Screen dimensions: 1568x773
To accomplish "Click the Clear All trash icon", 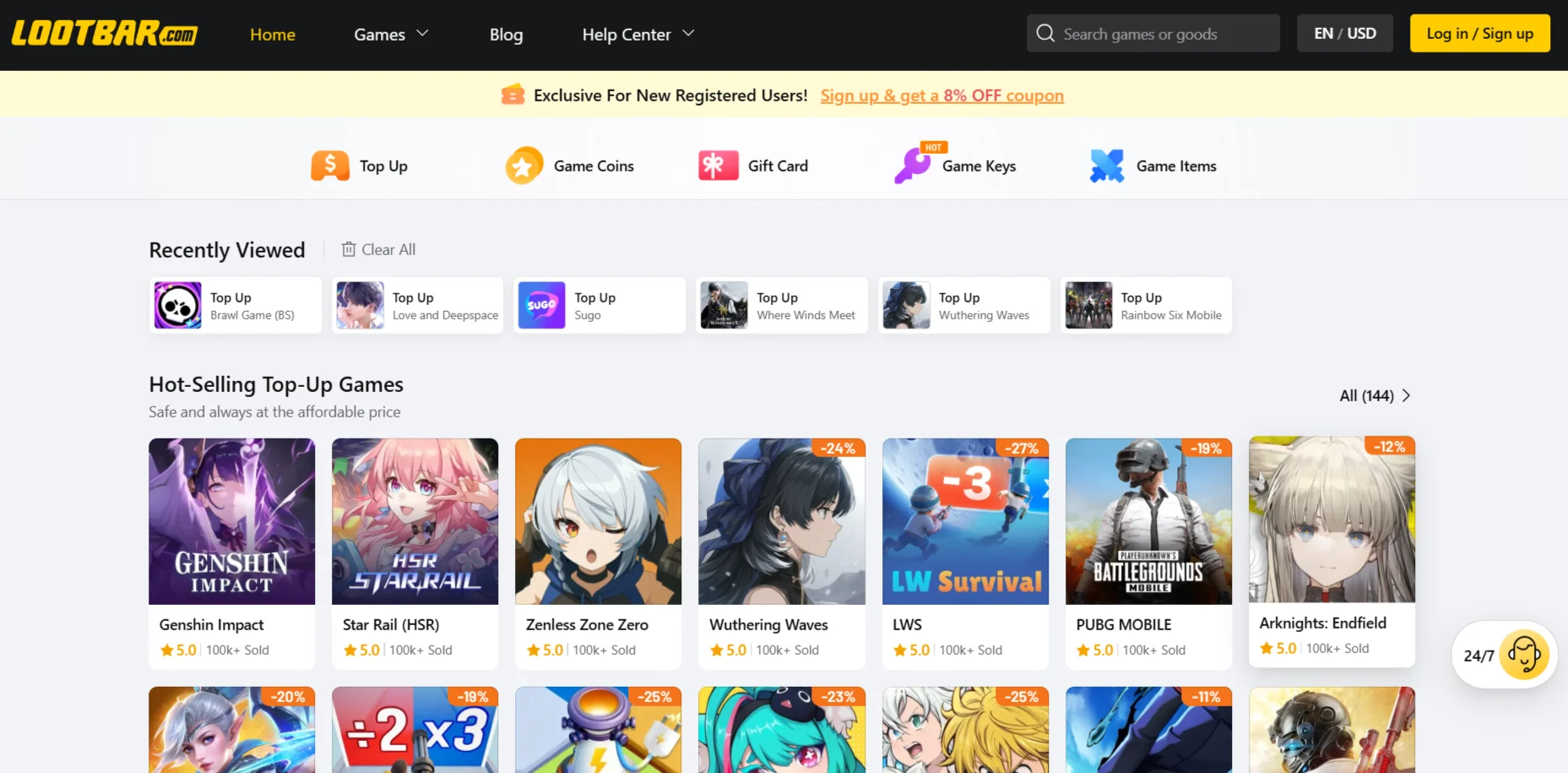I will [x=349, y=249].
